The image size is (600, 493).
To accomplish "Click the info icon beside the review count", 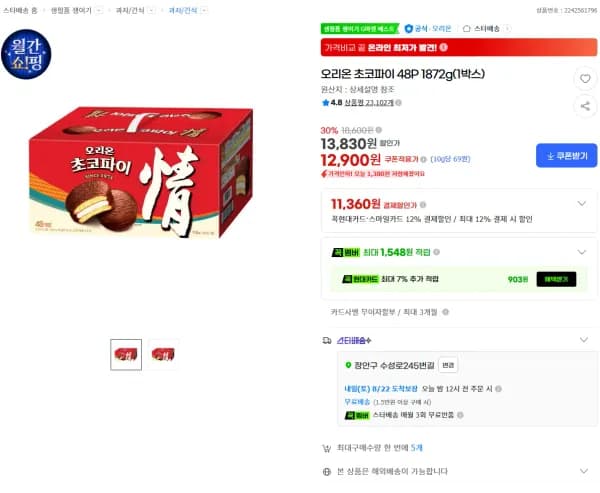I will click(x=398, y=103).
